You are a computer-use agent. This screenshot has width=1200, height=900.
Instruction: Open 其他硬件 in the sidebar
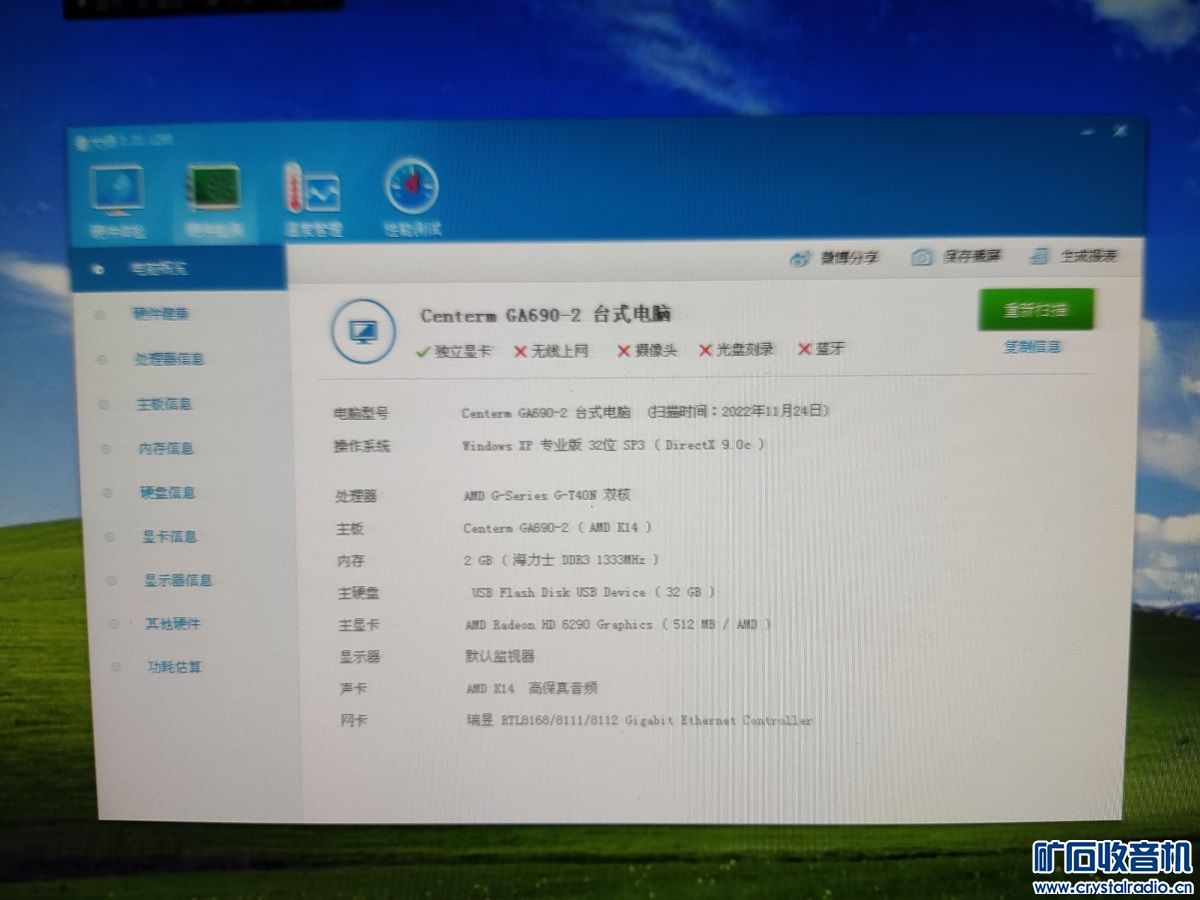[173, 623]
